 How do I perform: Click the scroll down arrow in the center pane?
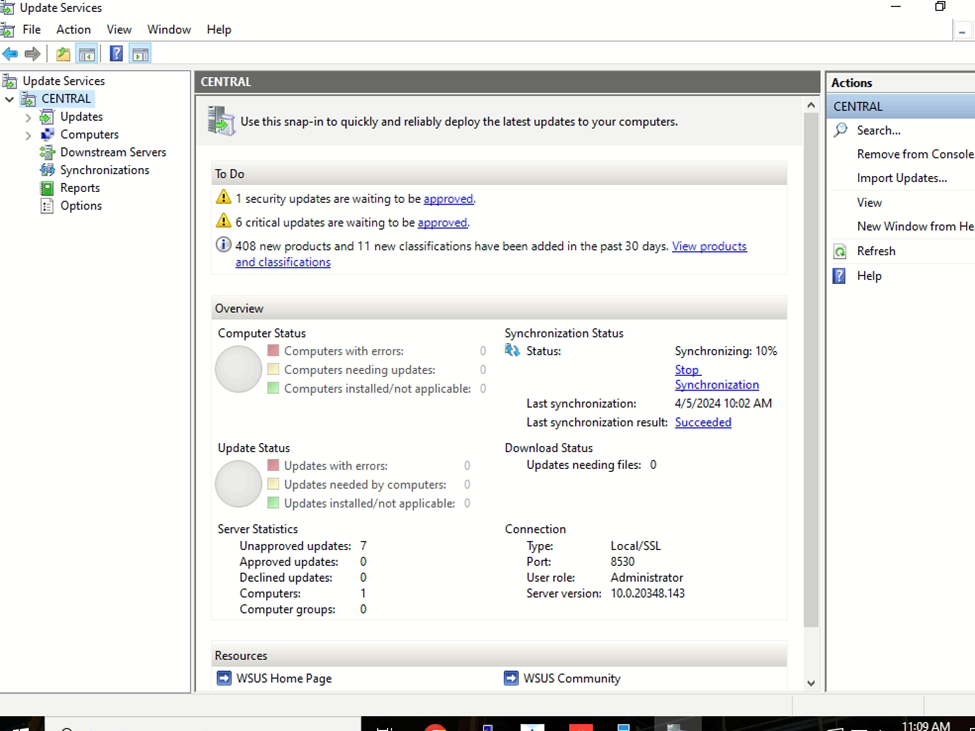click(x=810, y=683)
